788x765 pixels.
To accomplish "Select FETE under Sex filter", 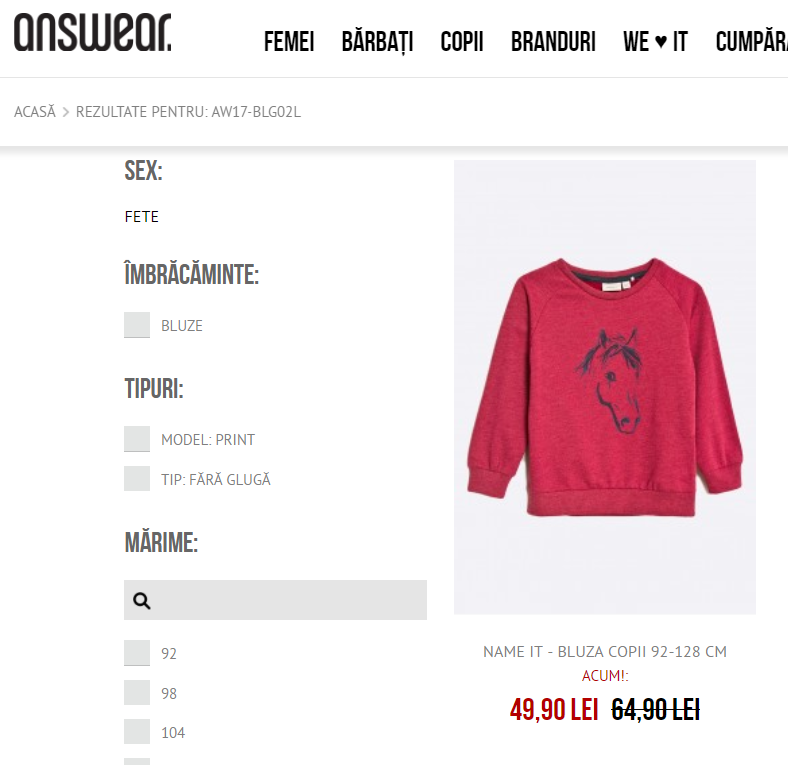I will (142, 217).
